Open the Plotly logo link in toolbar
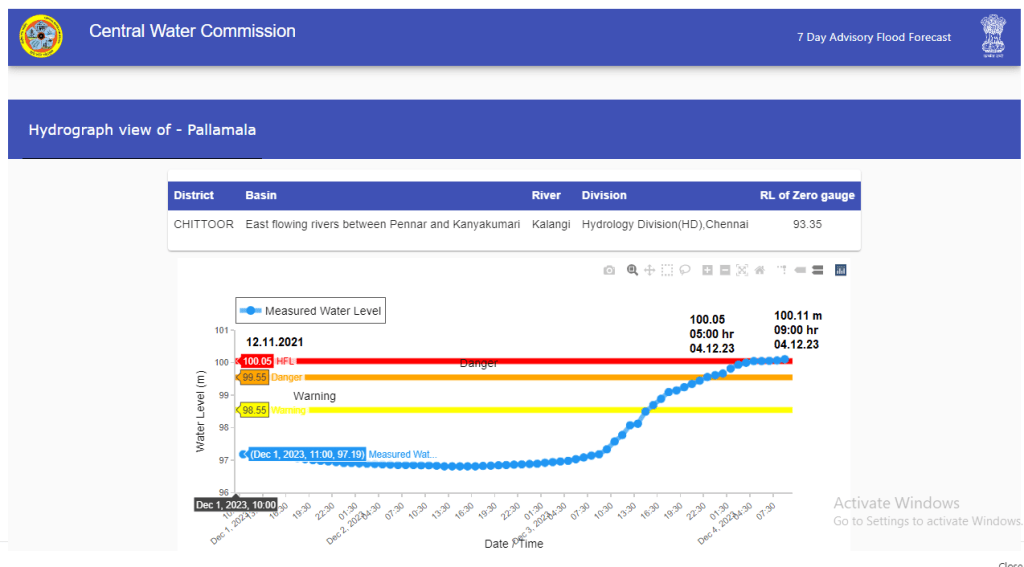 (x=840, y=270)
